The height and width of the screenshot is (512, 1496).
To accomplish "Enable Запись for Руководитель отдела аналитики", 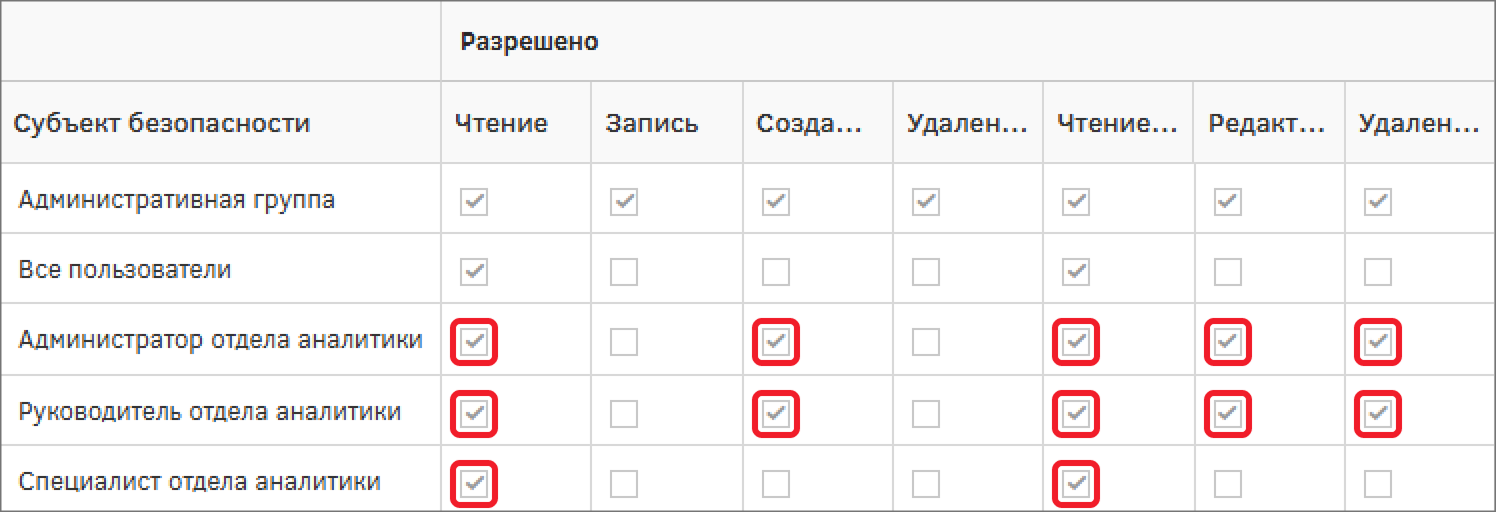I will (x=624, y=413).
